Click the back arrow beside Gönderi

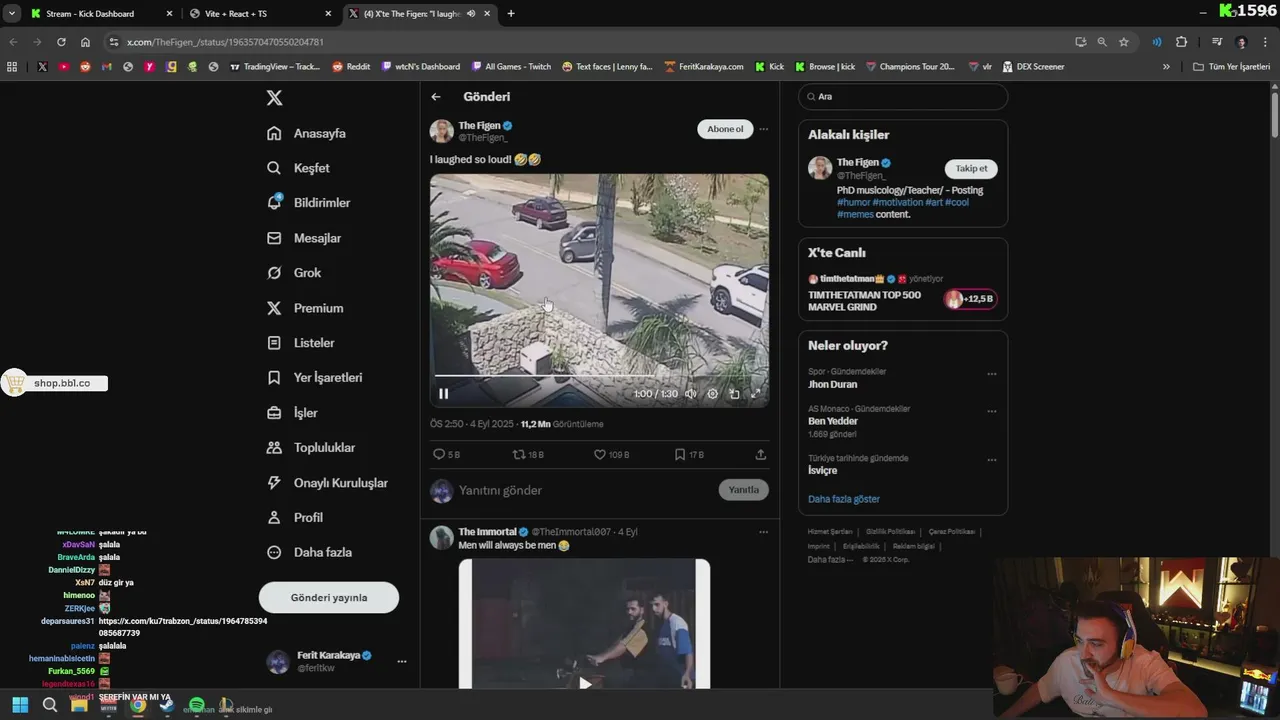[436, 97]
